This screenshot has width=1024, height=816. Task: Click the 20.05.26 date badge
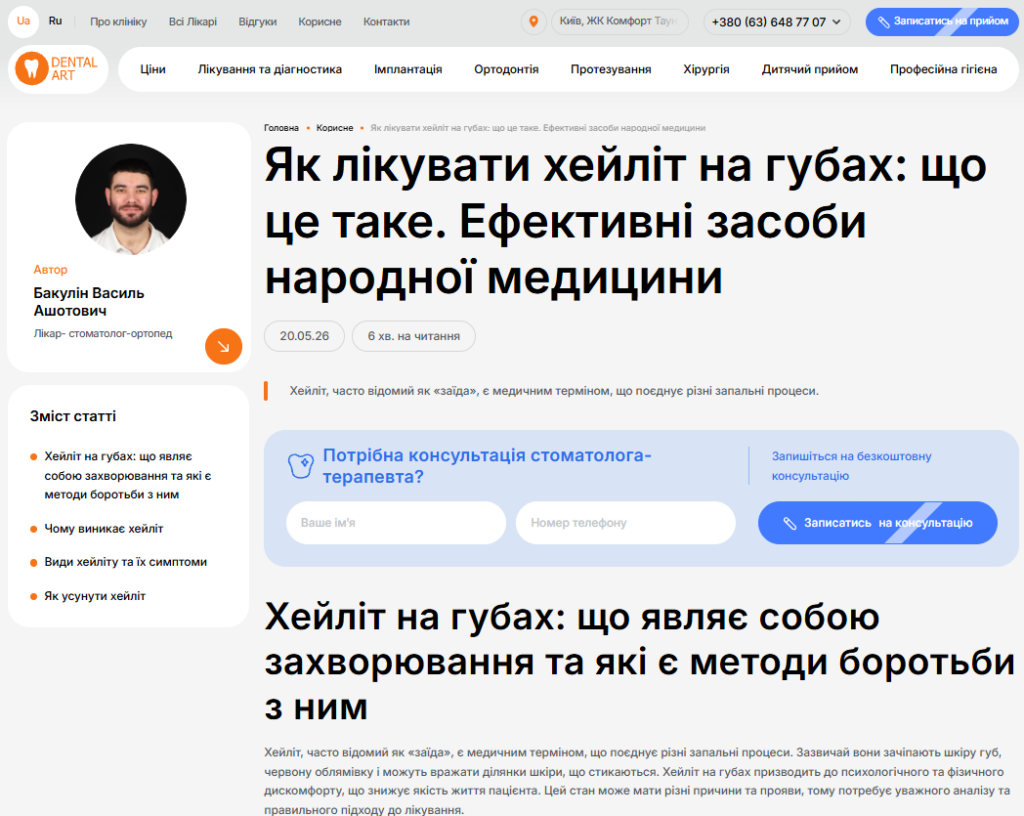[x=304, y=336]
